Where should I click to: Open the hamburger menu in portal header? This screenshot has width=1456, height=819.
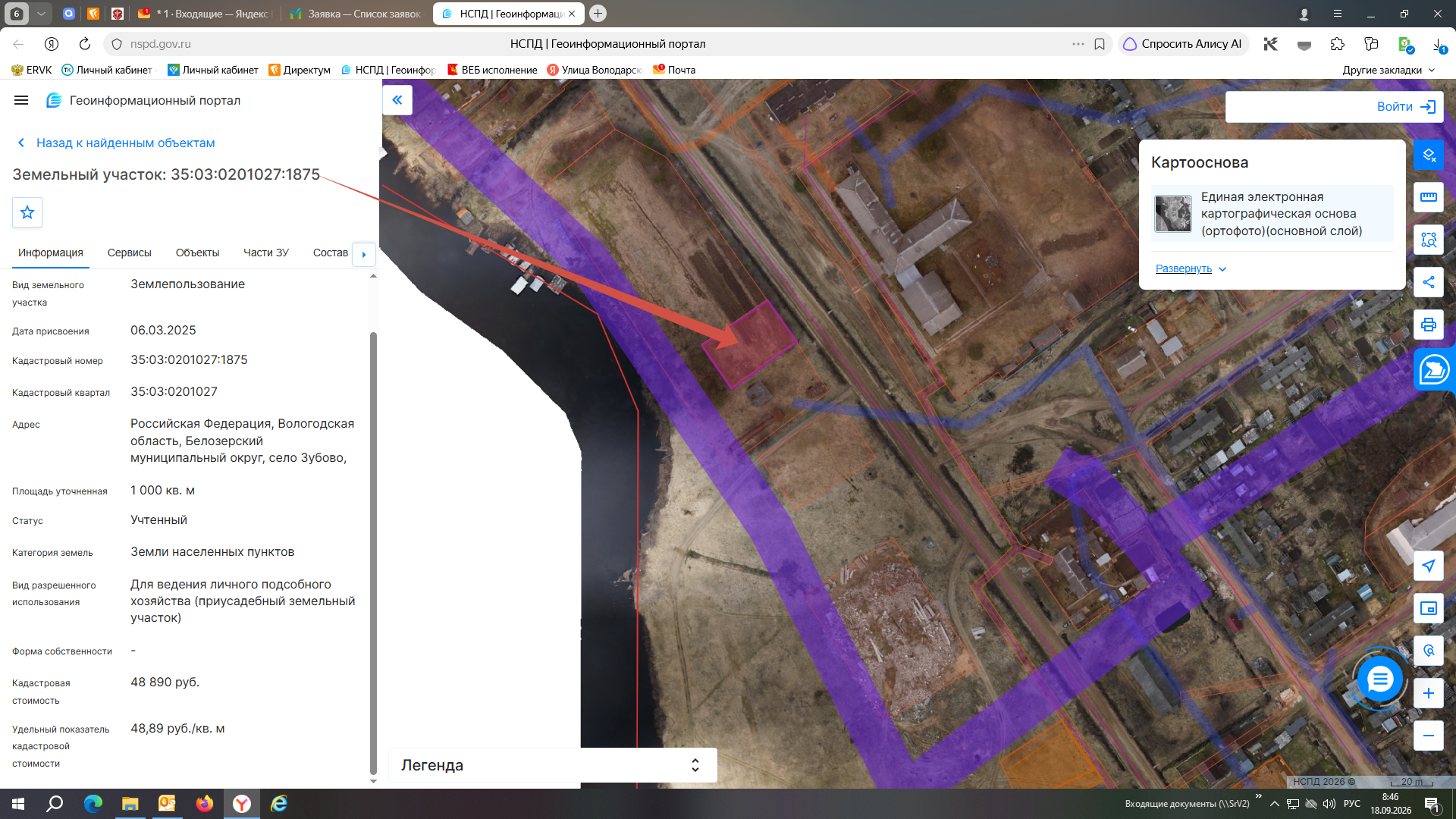point(21,100)
